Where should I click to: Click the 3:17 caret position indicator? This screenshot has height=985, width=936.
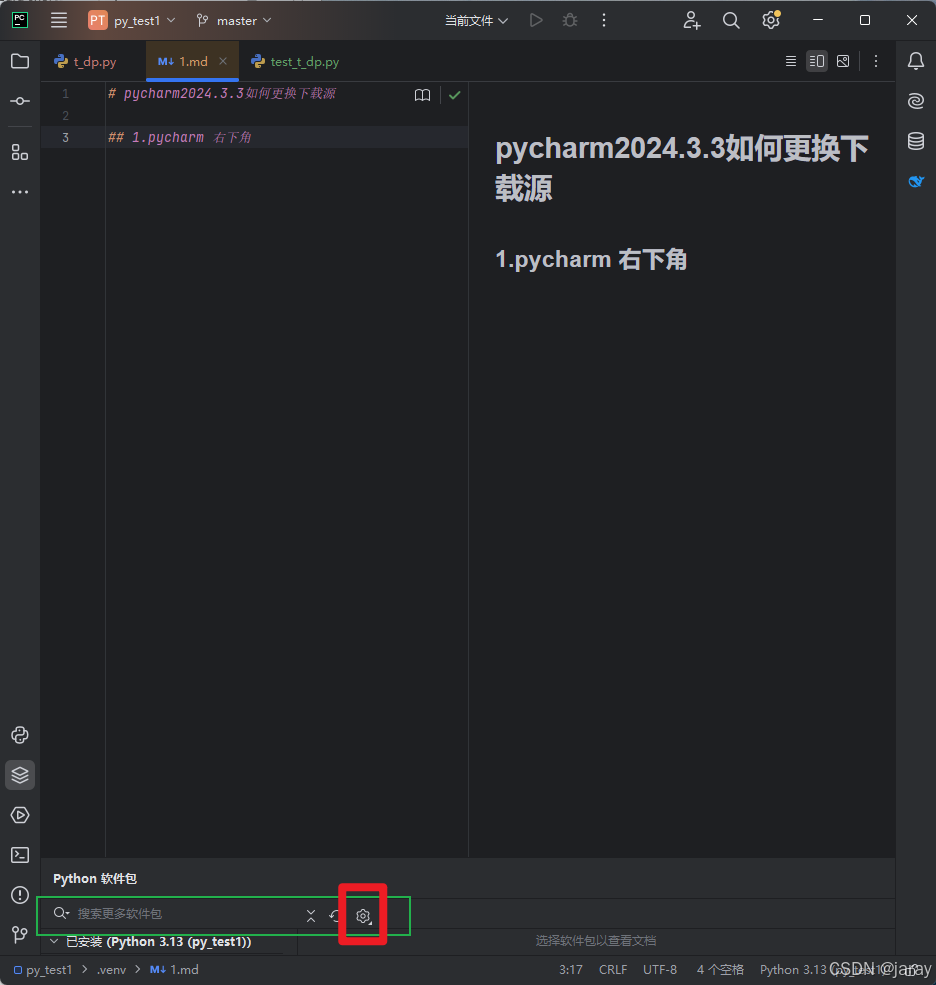point(570,970)
